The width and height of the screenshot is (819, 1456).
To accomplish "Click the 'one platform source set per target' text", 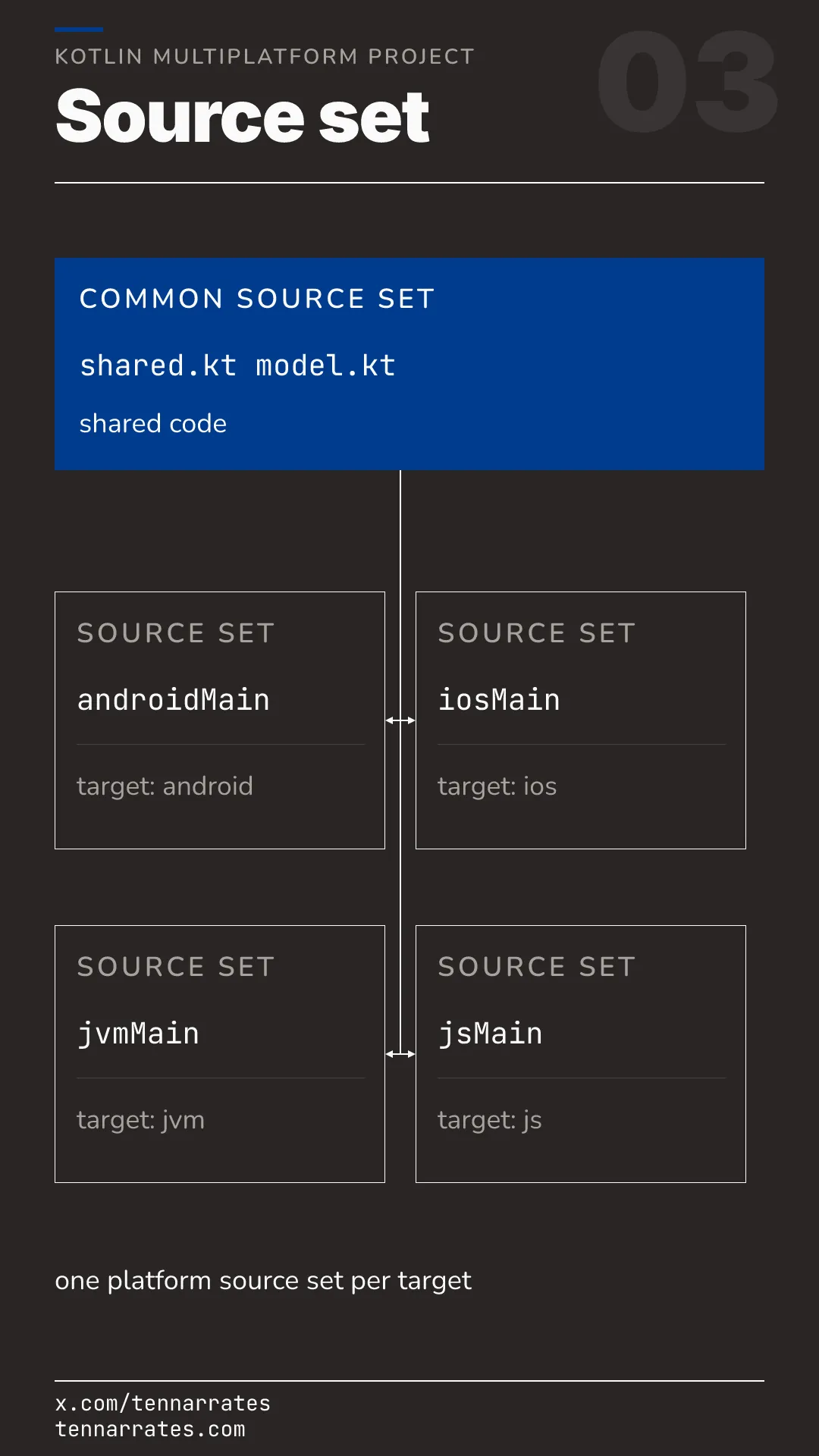I will pyautogui.click(x=263, y=1281).
